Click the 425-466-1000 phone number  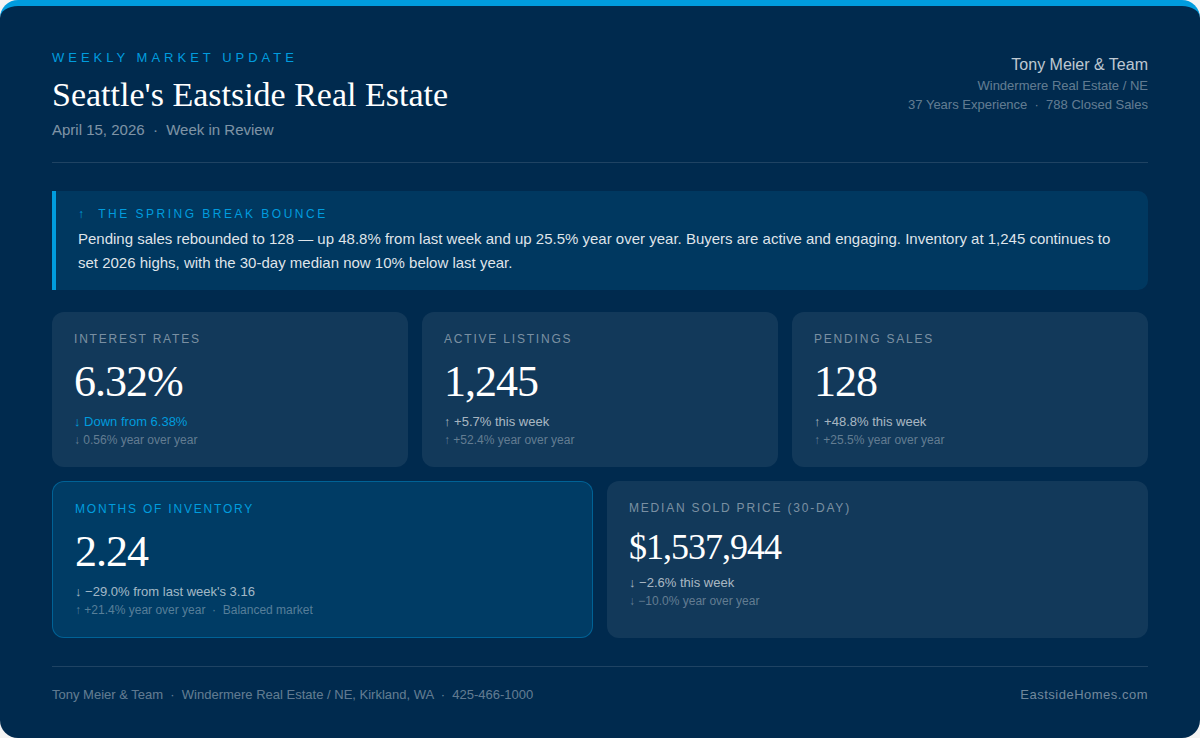(492, 695)
